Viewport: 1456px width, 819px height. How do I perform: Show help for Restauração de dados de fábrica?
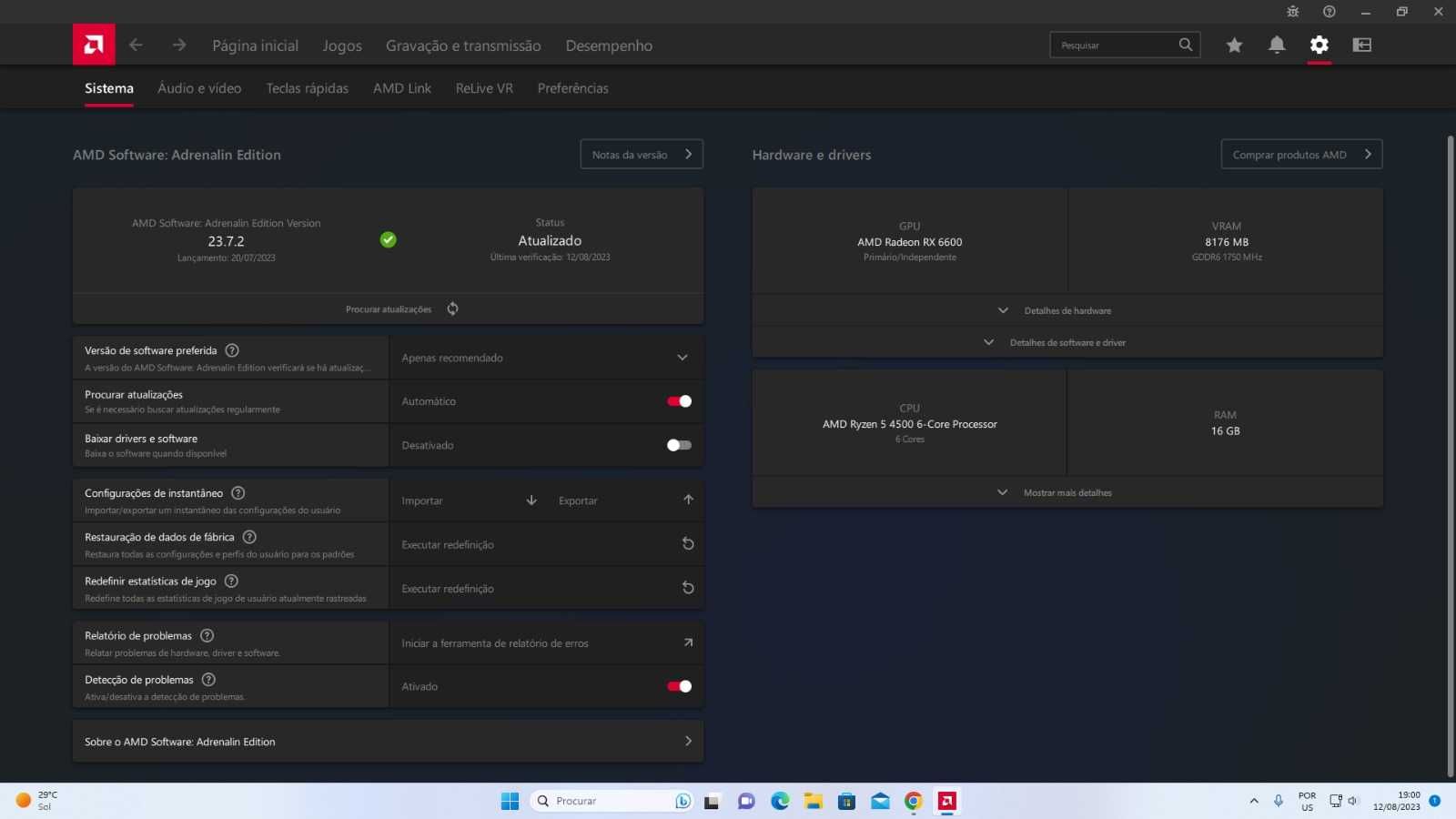coord(249,537)
